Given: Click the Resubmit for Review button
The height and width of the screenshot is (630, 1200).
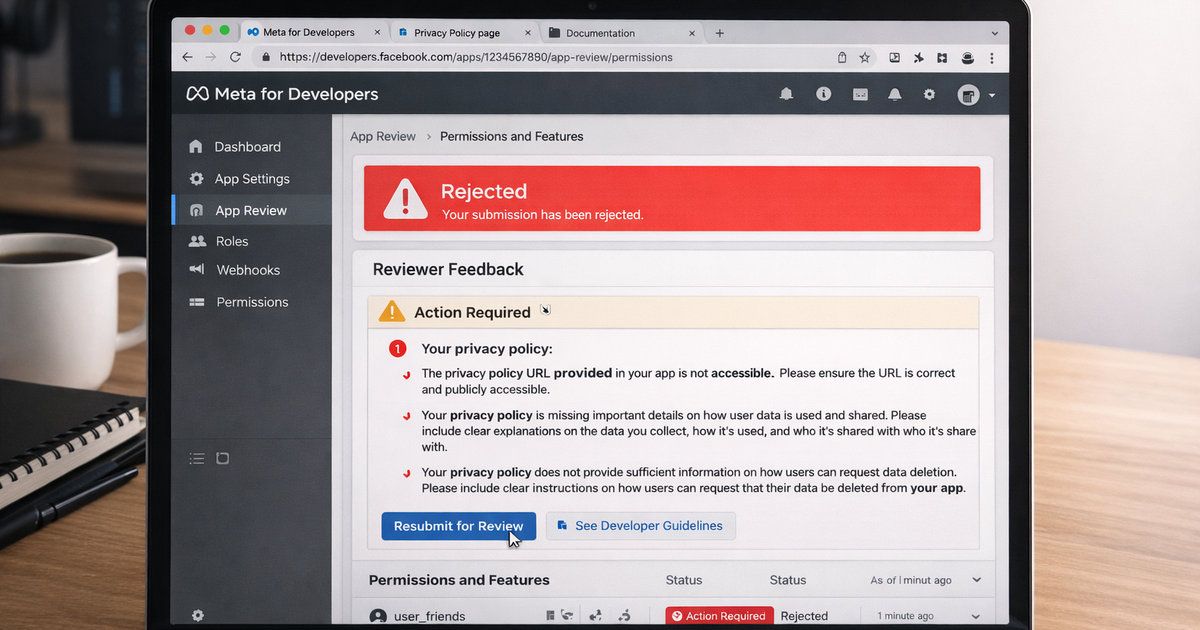Looking at the screenshot, I should pyautogui.click(x=458, y=526).
